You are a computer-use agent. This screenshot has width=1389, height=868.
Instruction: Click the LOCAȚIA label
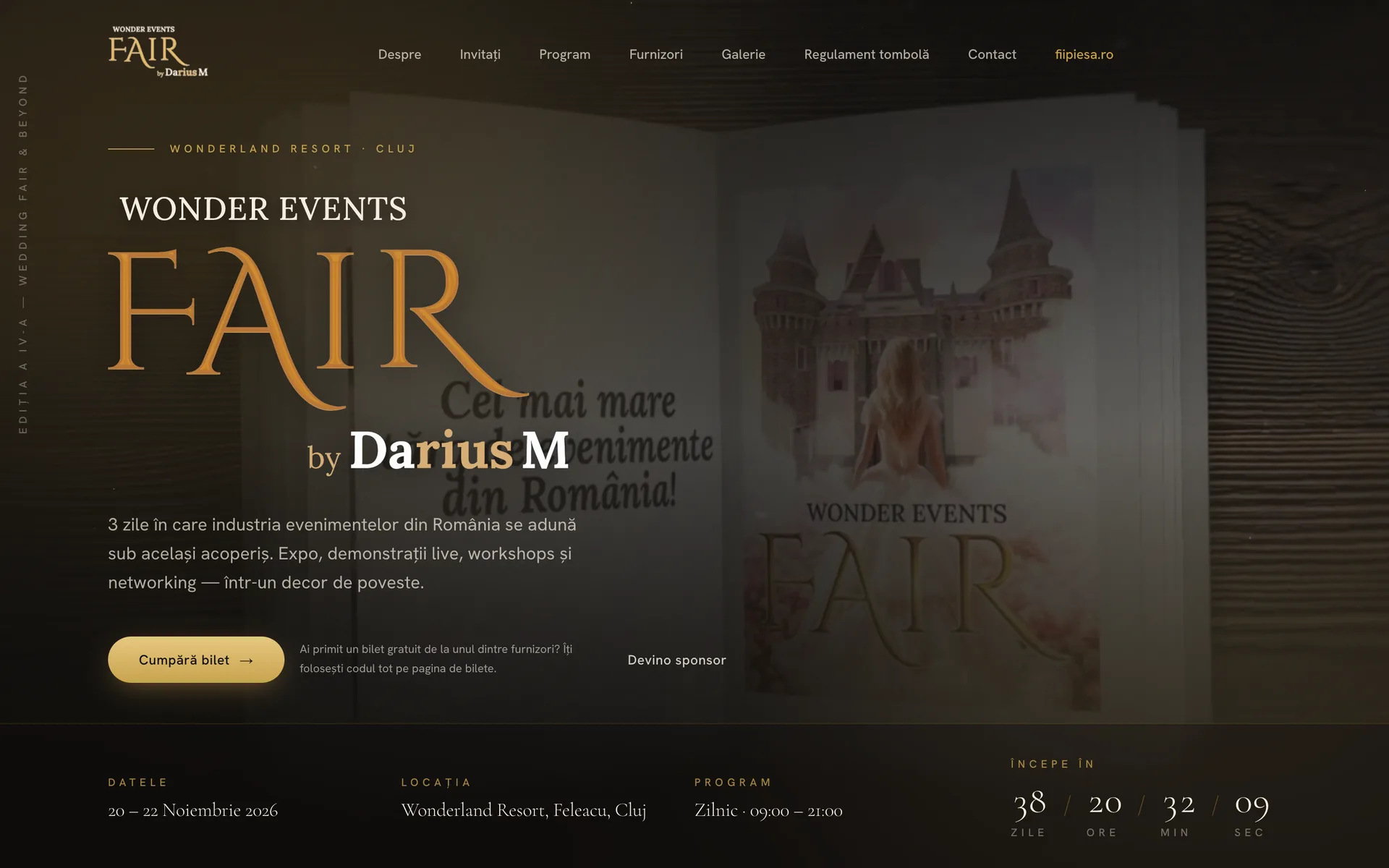[x=436, y=782]
